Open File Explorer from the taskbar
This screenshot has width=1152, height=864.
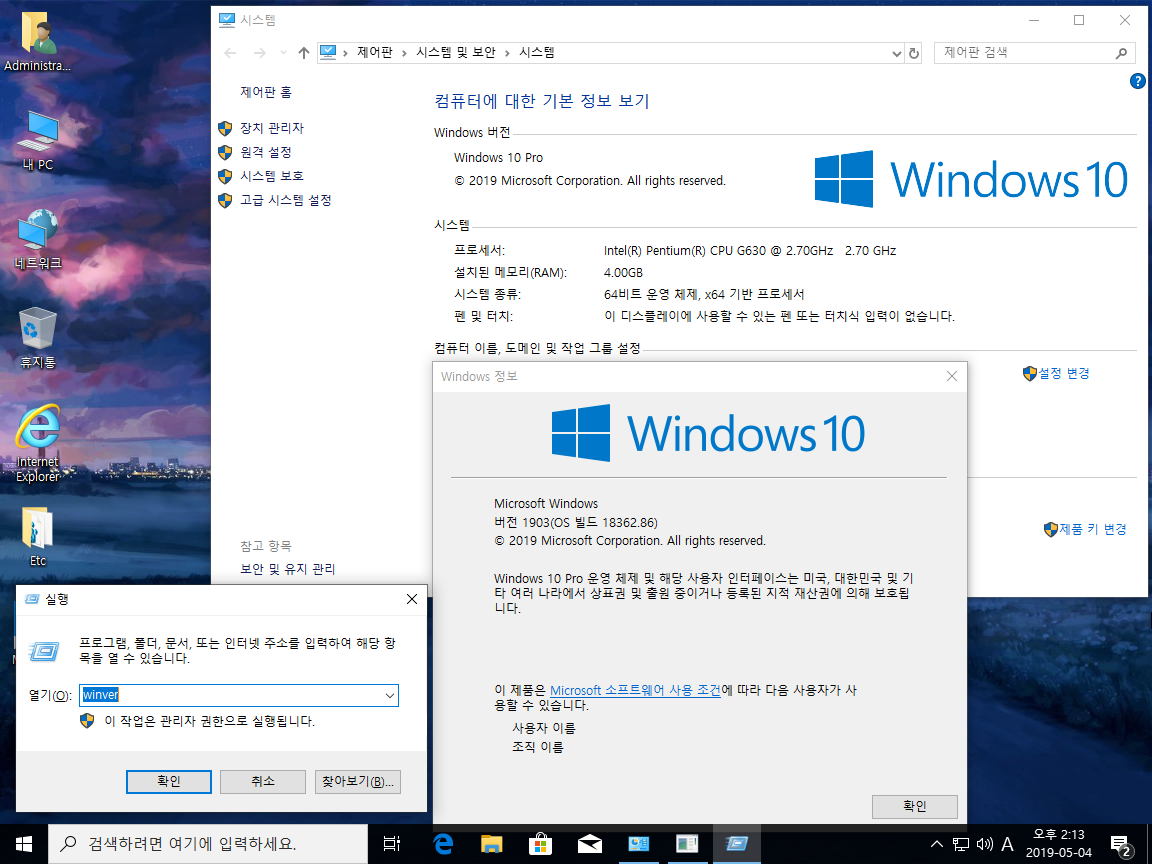click(492, 844)
